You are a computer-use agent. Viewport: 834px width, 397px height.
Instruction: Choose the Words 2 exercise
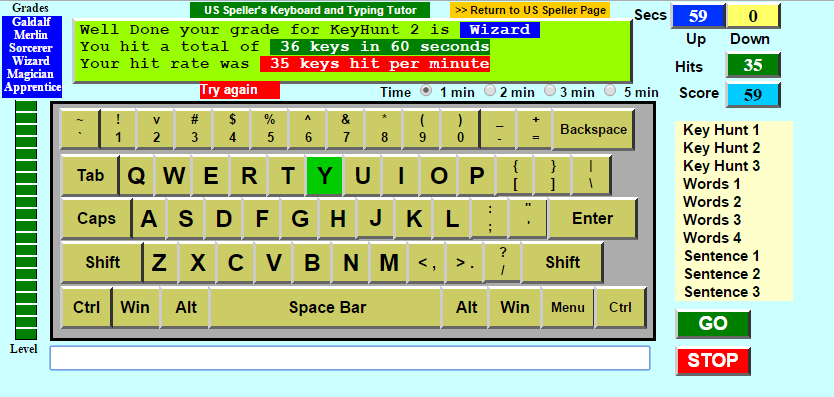[712, 202]
